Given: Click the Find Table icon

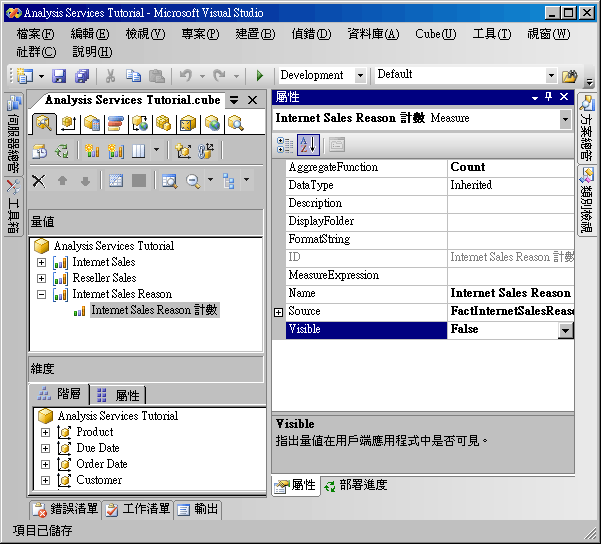Looking at the screenshot, I should tap(169, 181).
